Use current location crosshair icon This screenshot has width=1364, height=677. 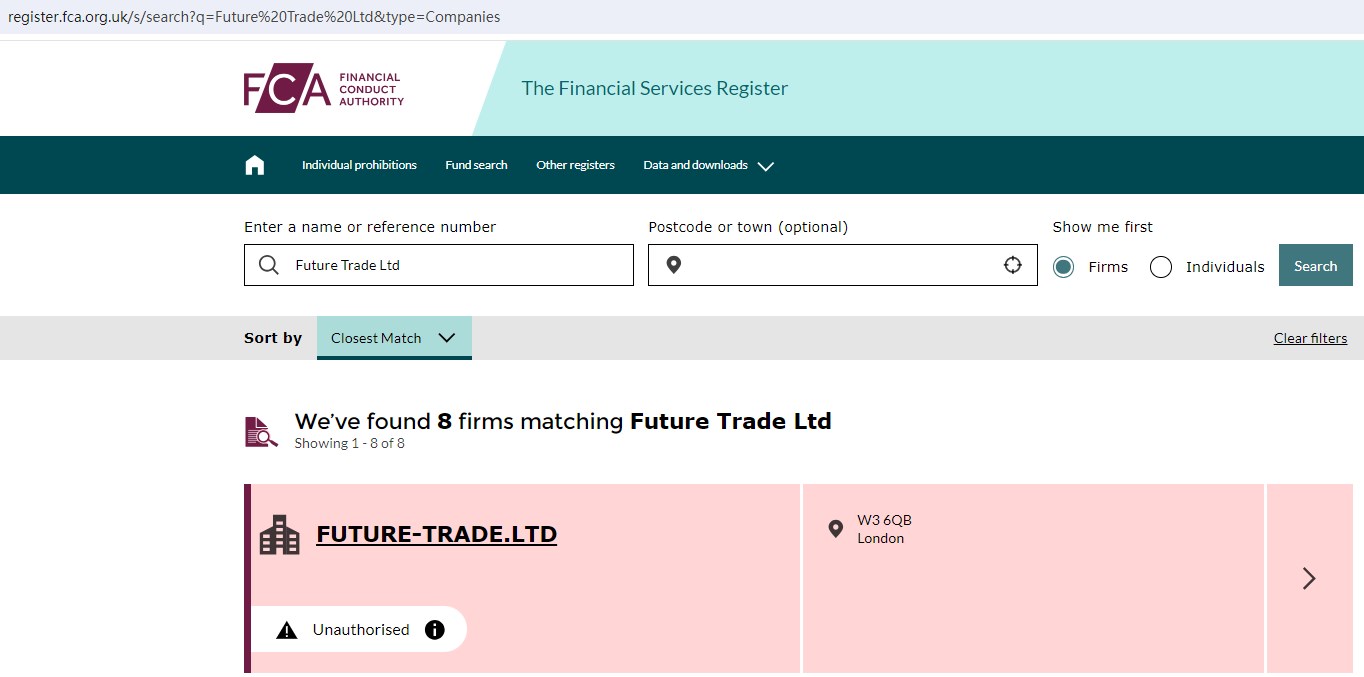coord(1012,265)
